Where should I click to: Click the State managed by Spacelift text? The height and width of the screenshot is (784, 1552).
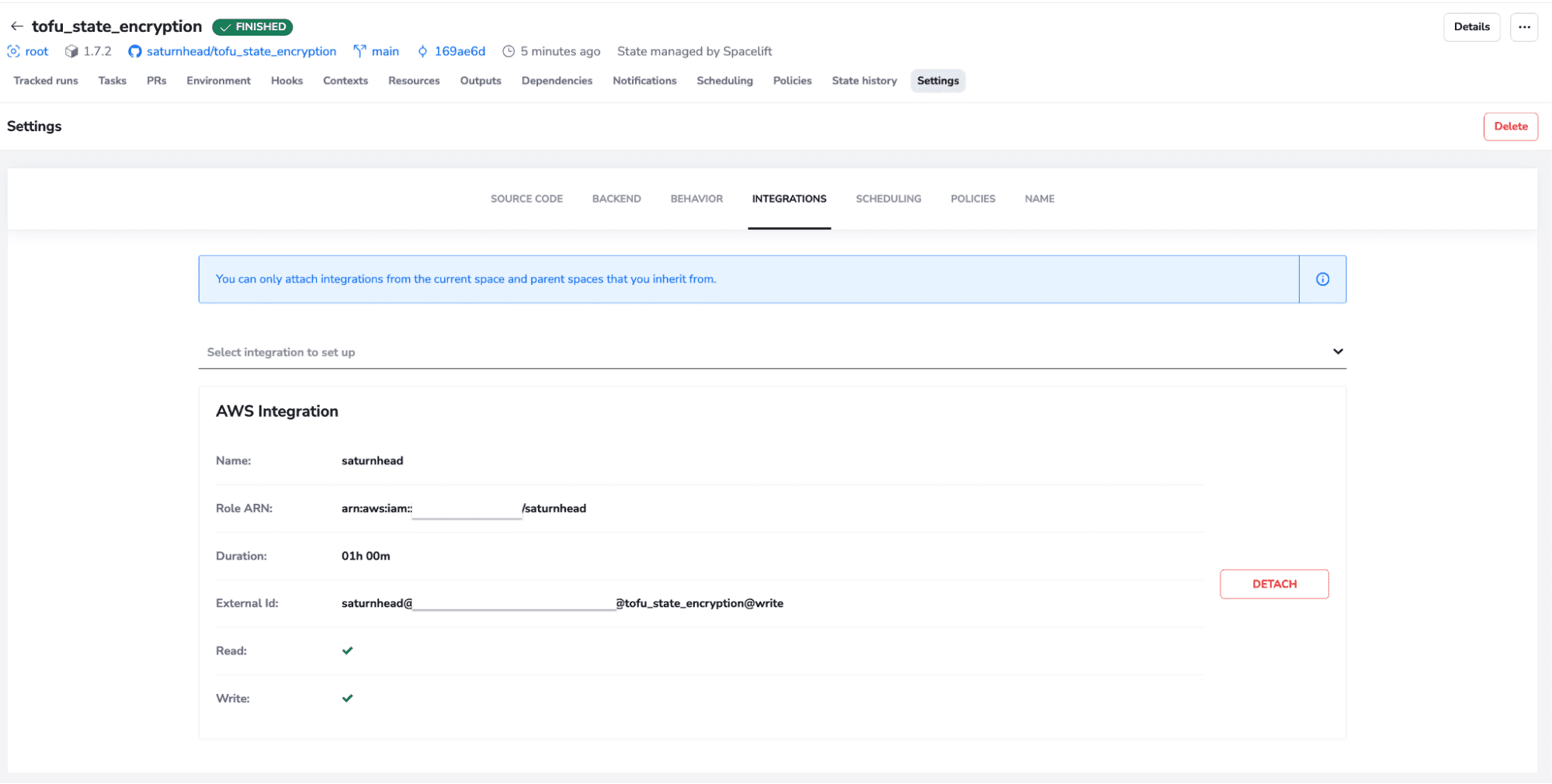tap(694, 51)
